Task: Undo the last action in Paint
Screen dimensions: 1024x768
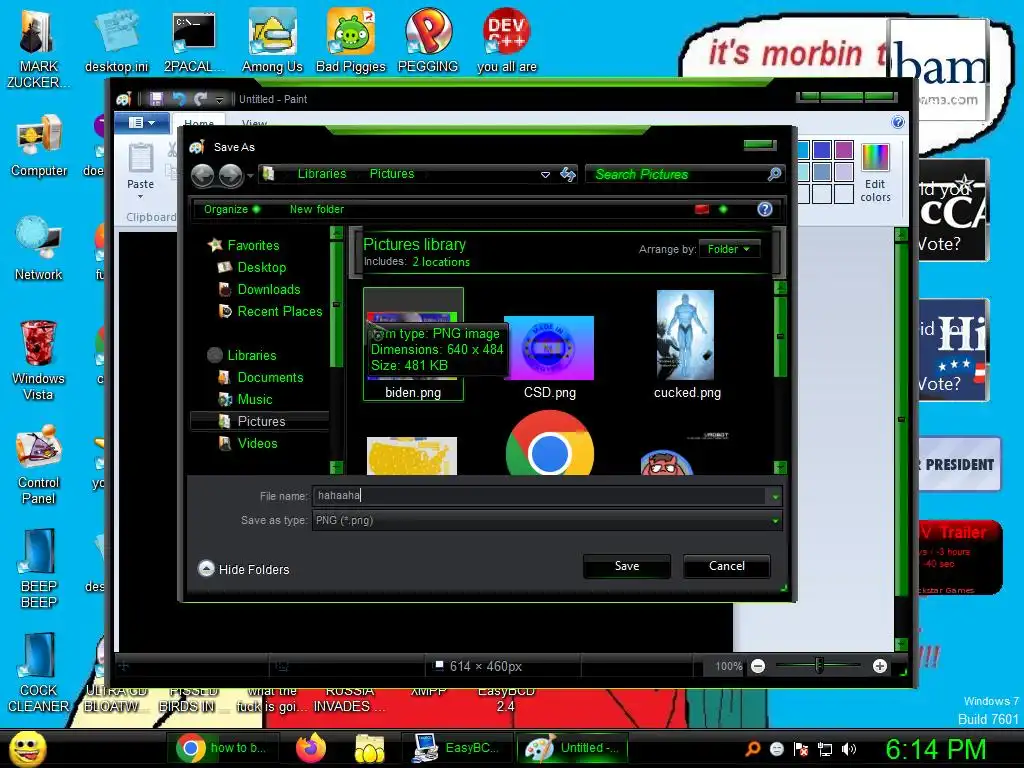Action: tap(178, 99)
